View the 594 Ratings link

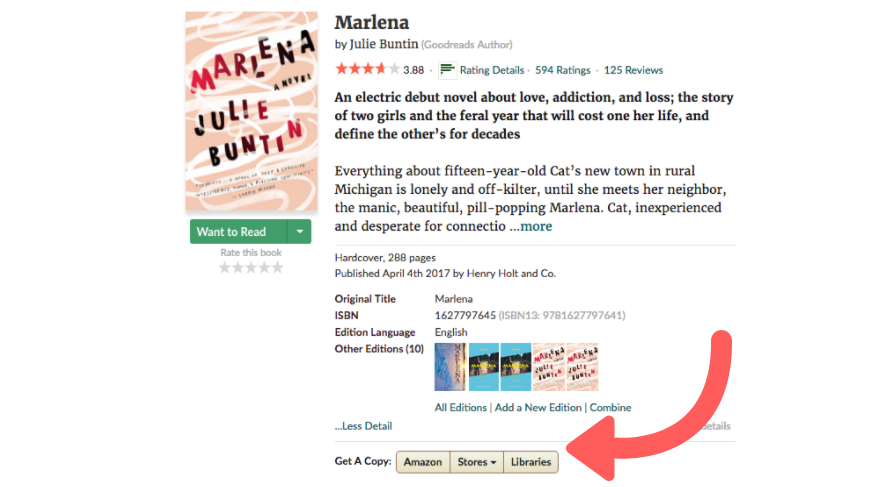[x=563, y=70]
